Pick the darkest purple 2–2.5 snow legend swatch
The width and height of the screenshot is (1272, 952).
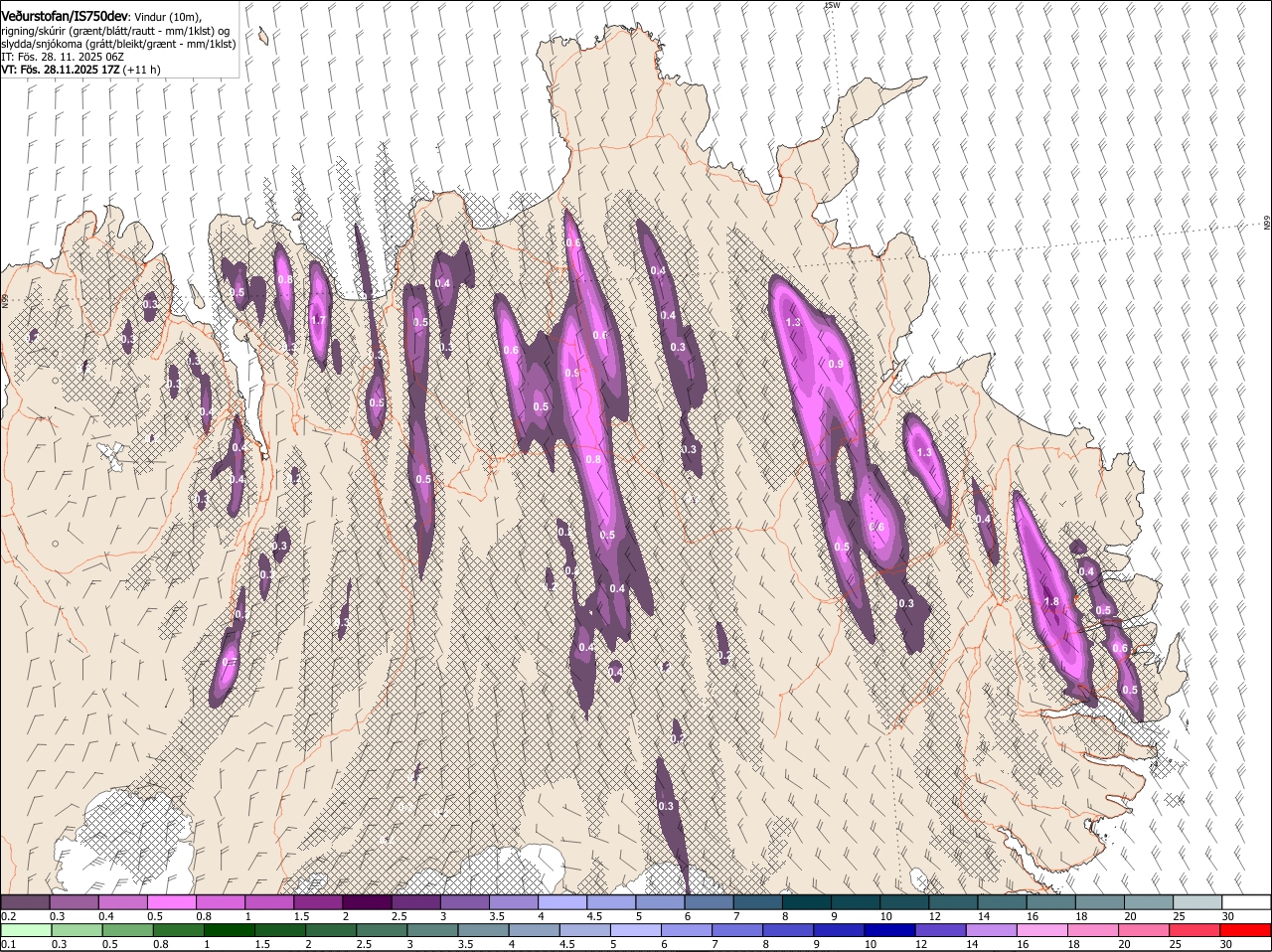(366, 902)
